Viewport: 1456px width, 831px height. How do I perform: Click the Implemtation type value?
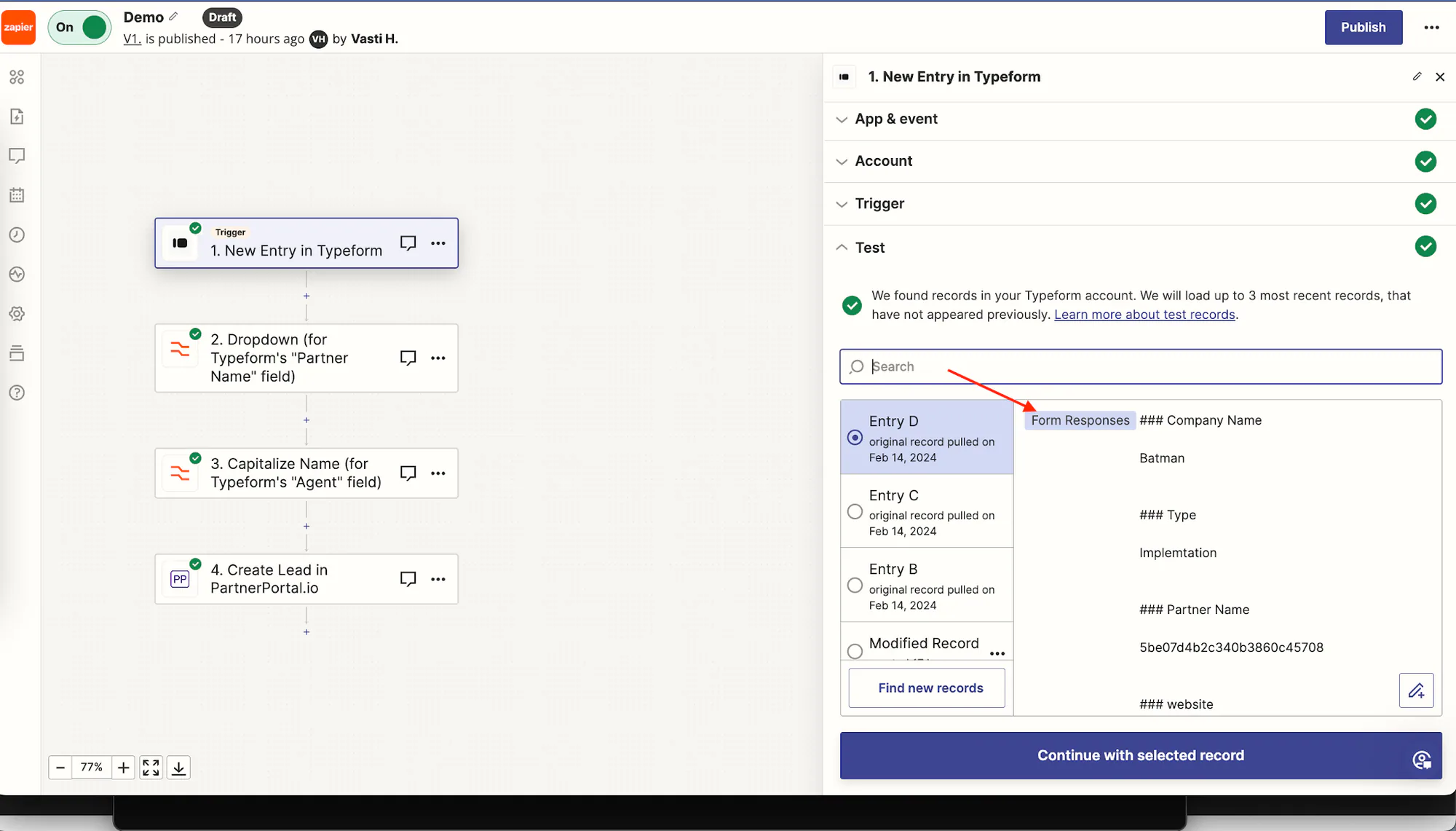tap(1177, 553)
